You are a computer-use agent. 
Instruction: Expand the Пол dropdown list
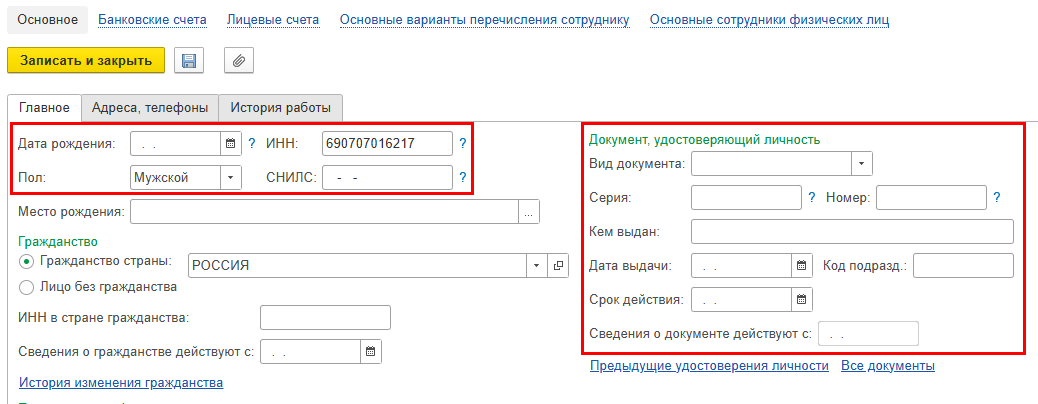(x=230, y=178)
